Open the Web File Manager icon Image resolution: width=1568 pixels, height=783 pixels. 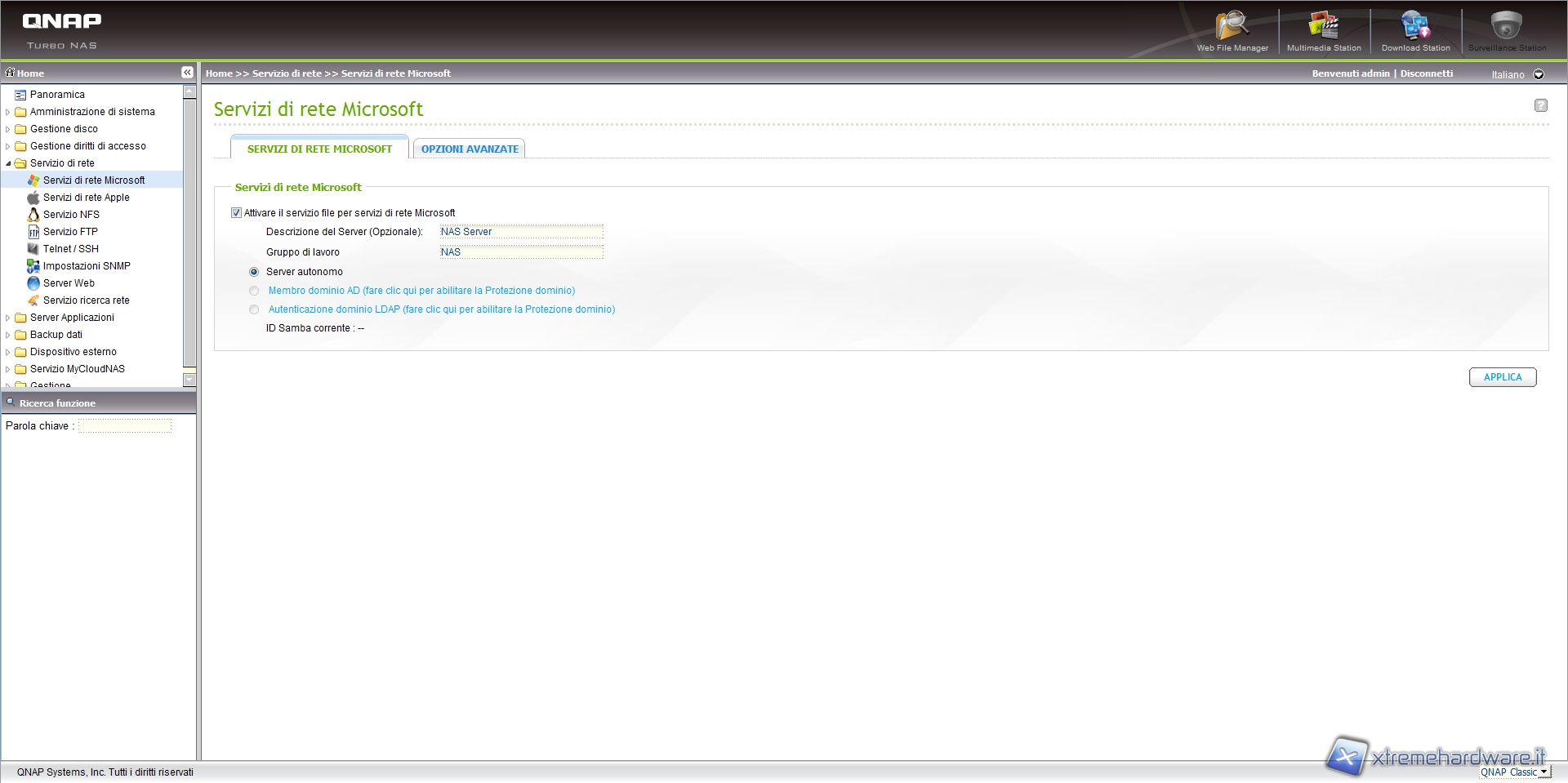[x=1232, y=28]
